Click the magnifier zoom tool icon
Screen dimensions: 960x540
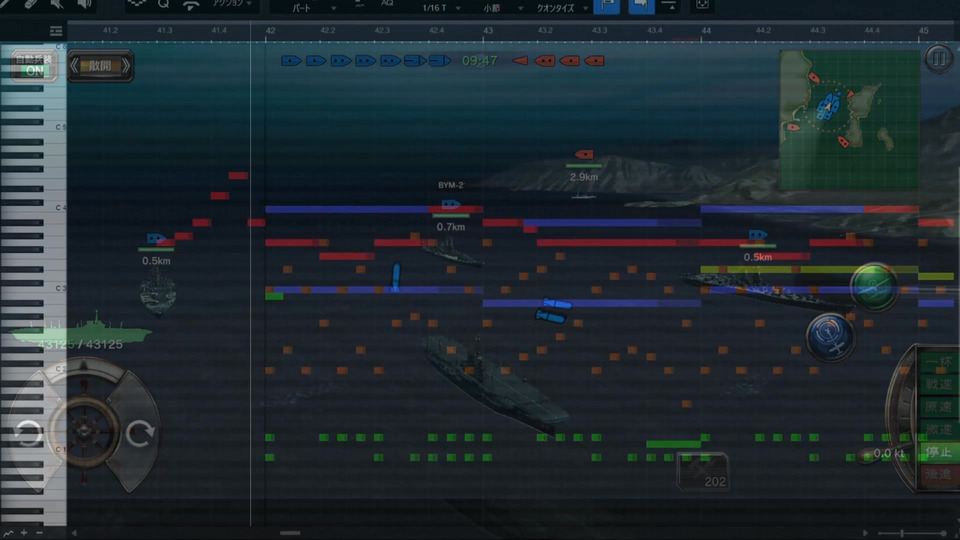click(163, 4)
